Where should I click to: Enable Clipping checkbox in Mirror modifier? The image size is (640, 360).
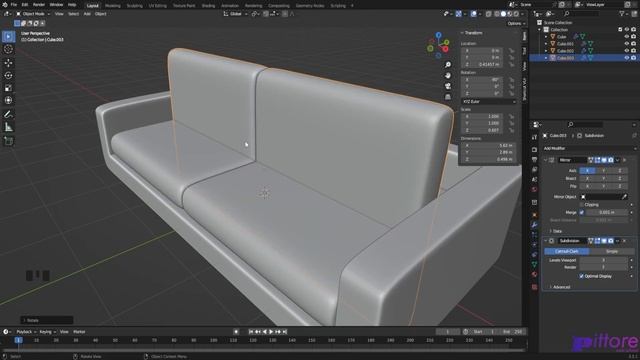(582, 204)
